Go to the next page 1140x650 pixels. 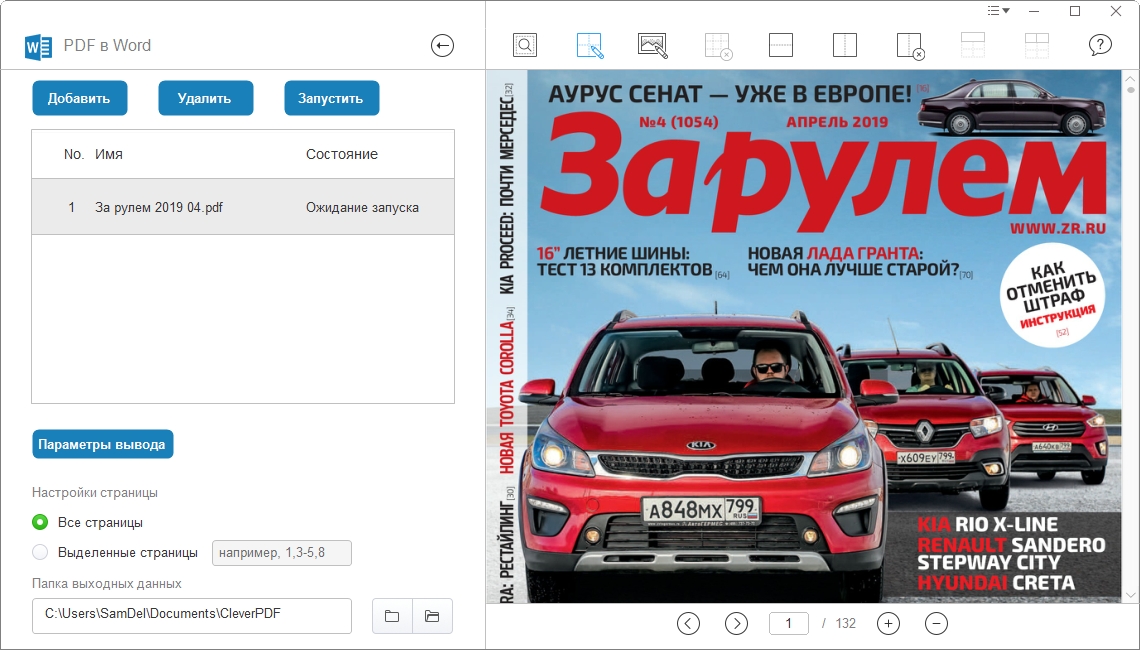736,623
